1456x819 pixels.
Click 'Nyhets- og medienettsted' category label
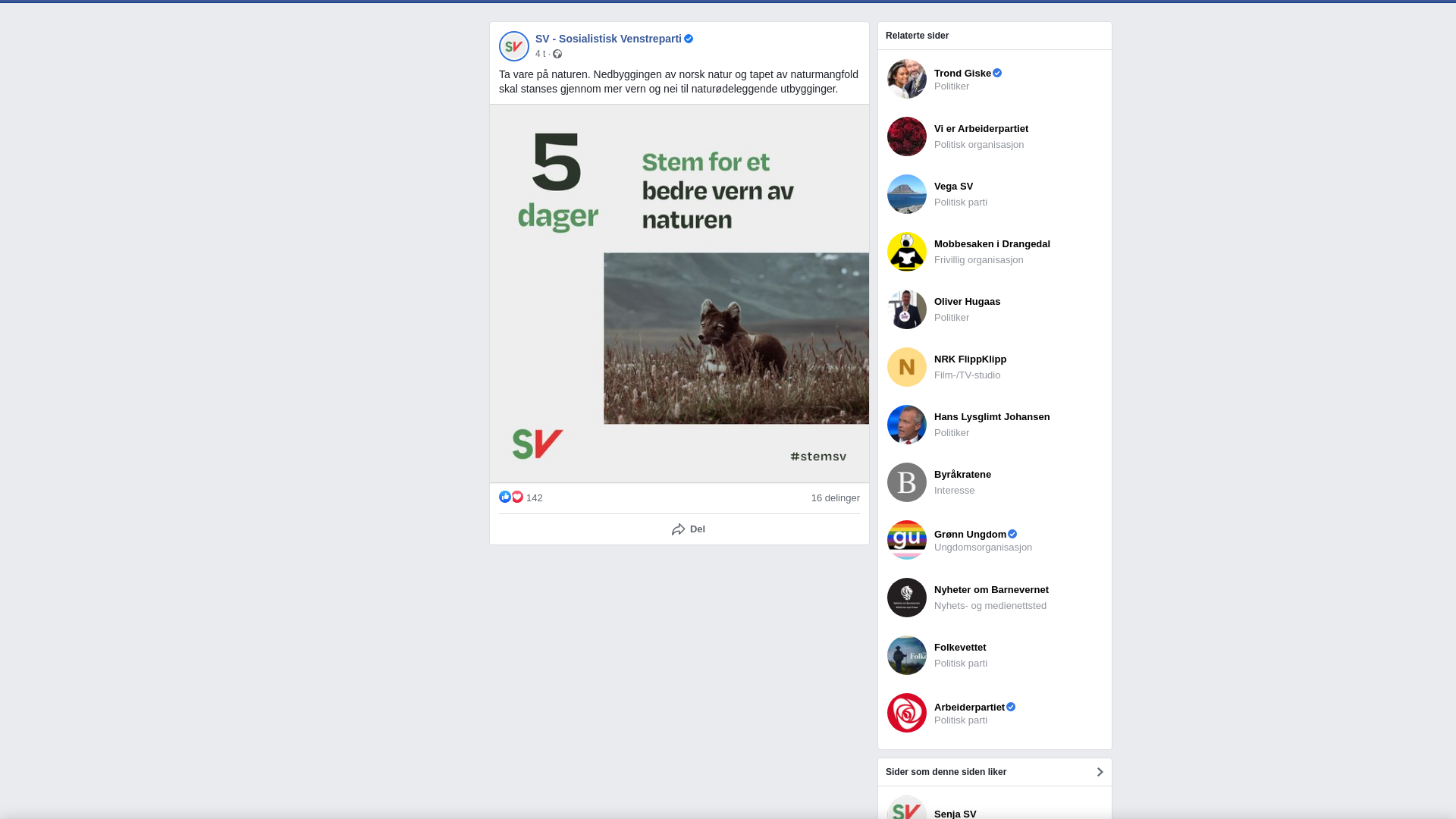[990, 606]
